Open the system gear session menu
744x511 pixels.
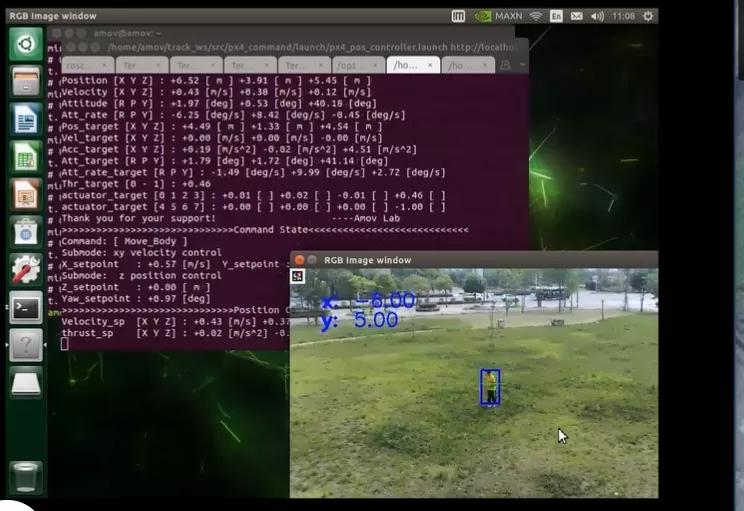point(648,16)
